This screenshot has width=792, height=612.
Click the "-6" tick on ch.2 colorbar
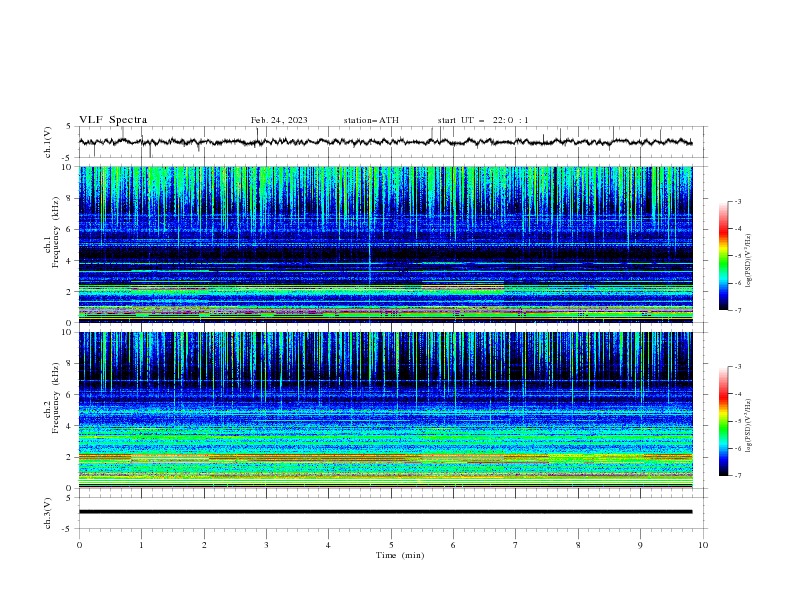pos(737,448)
